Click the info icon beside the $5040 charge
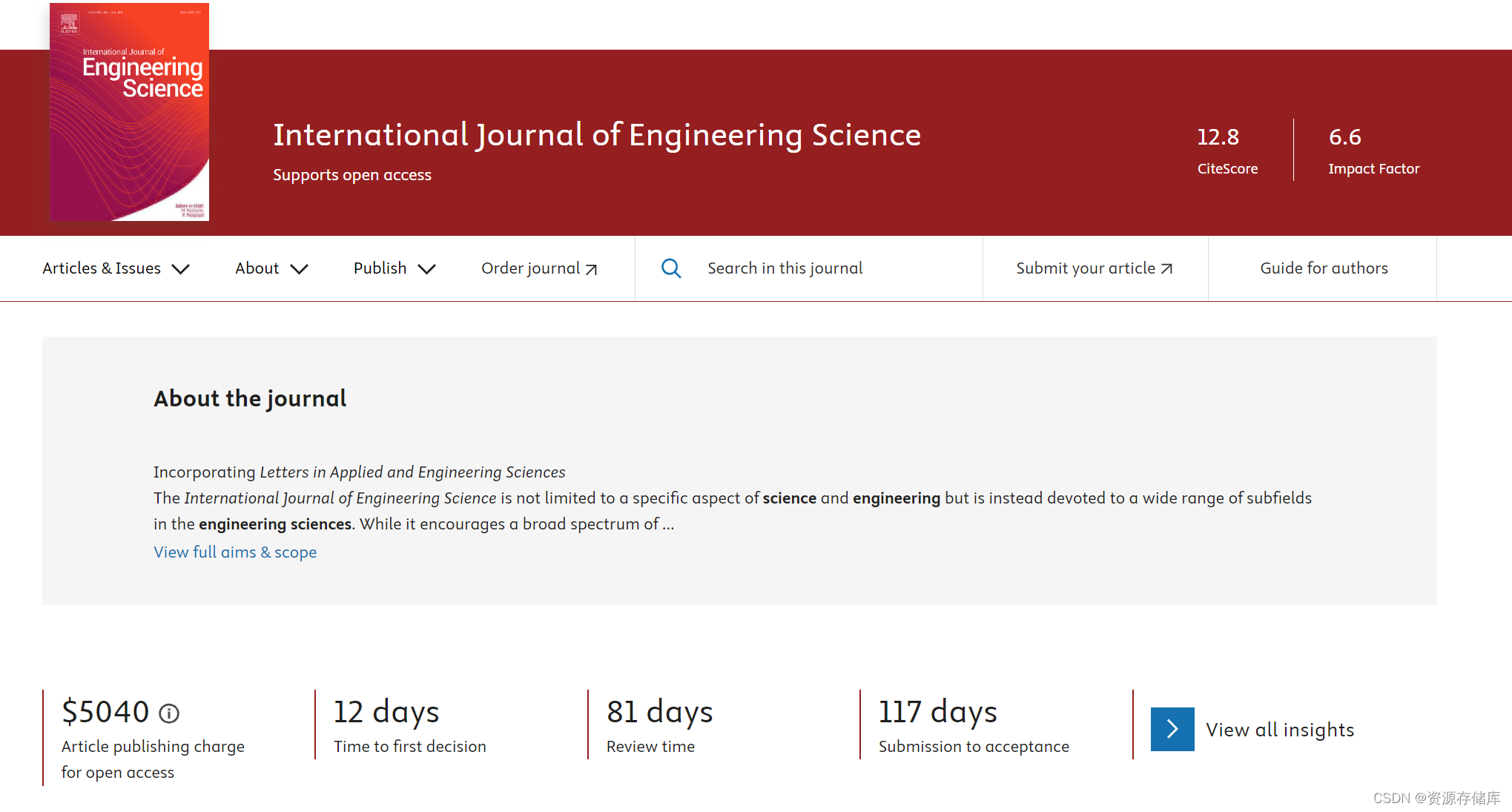The height and width of the screenshot is (812, 1512). coord(169,713)
